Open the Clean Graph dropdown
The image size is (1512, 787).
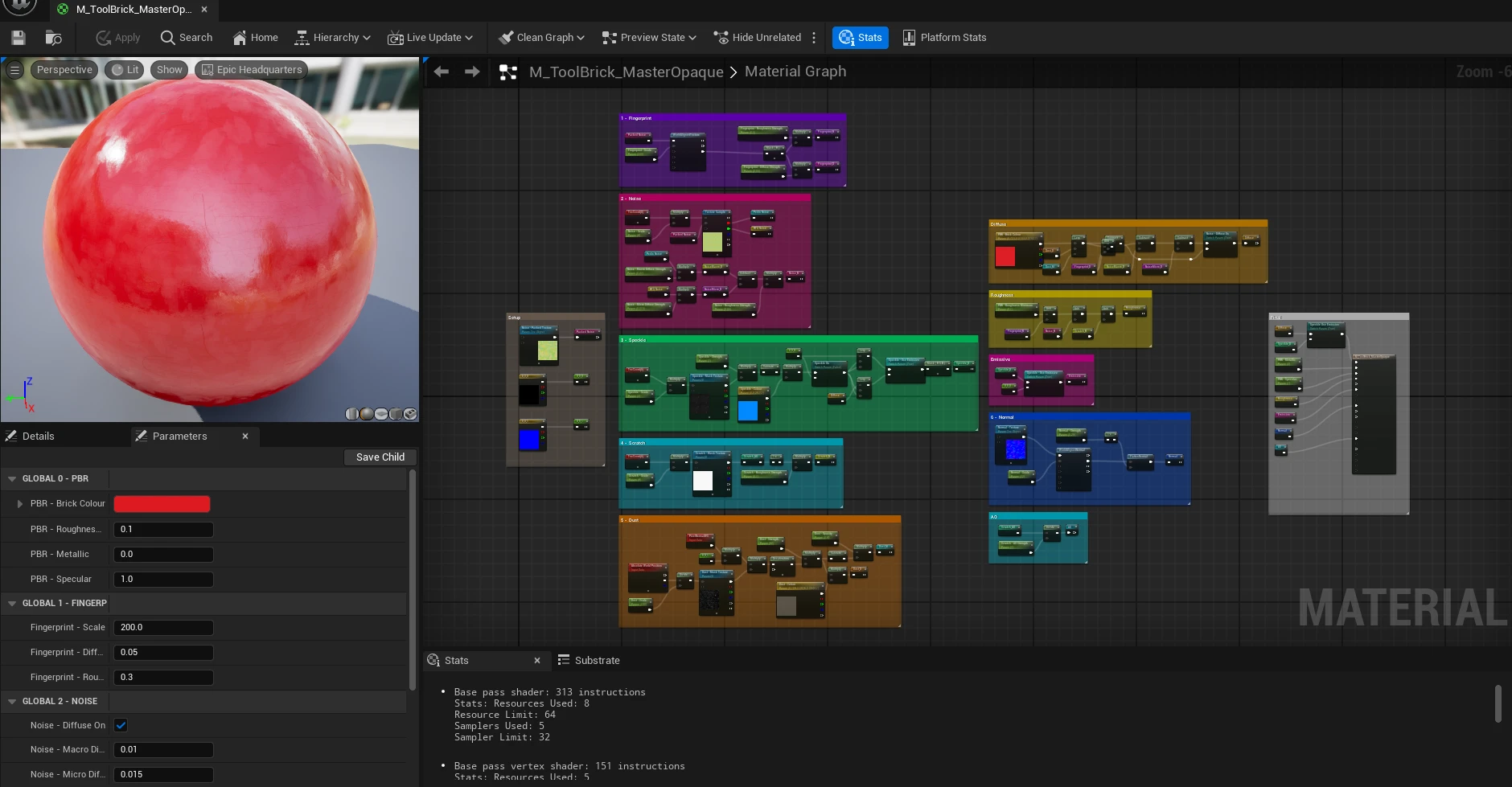(x=541, y=37)
